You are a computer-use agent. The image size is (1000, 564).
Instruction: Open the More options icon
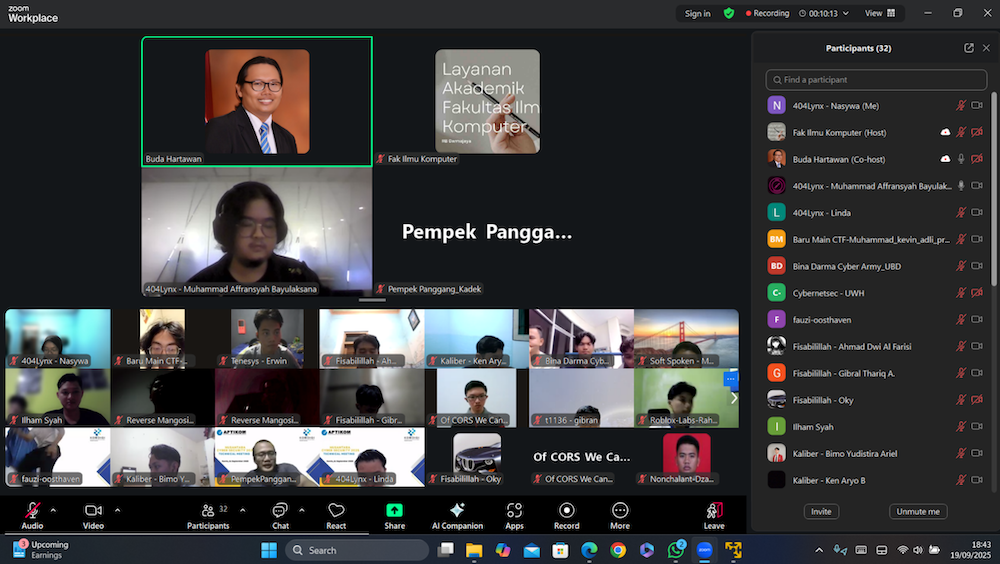click(620, 514)
